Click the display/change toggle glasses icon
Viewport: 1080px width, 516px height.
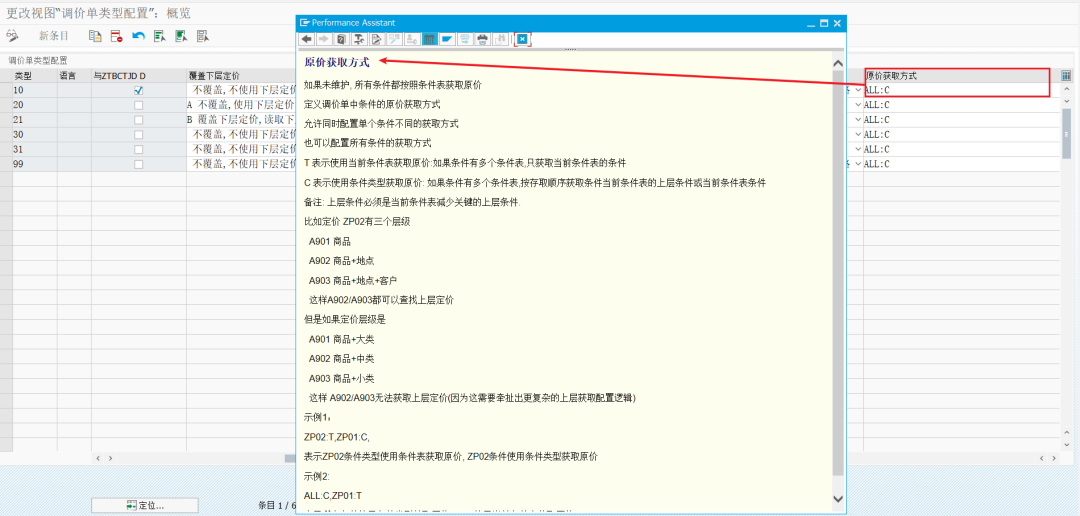point(12,35)
